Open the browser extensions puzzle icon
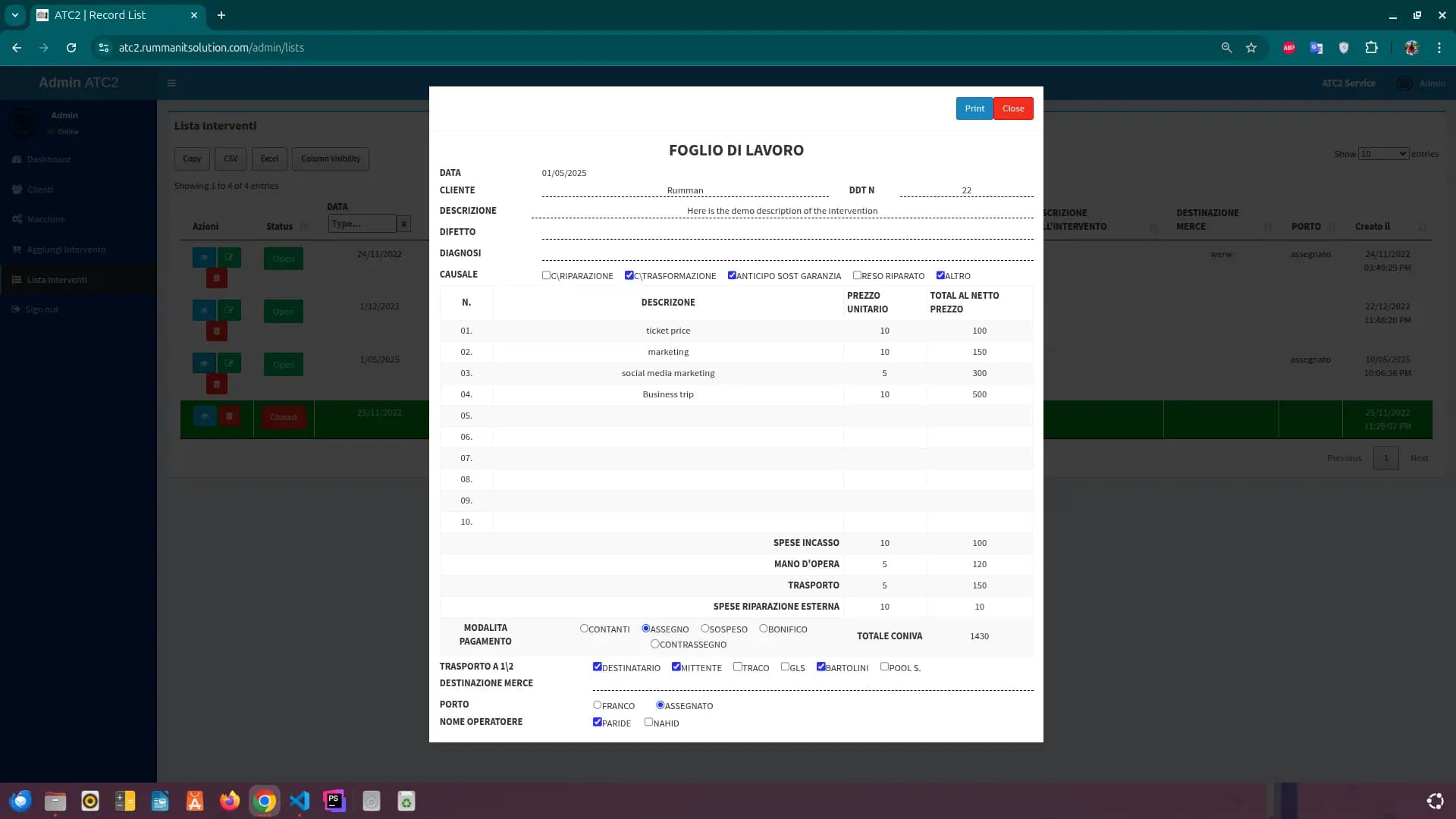The image size is (1456, 819). point(1371,48)
